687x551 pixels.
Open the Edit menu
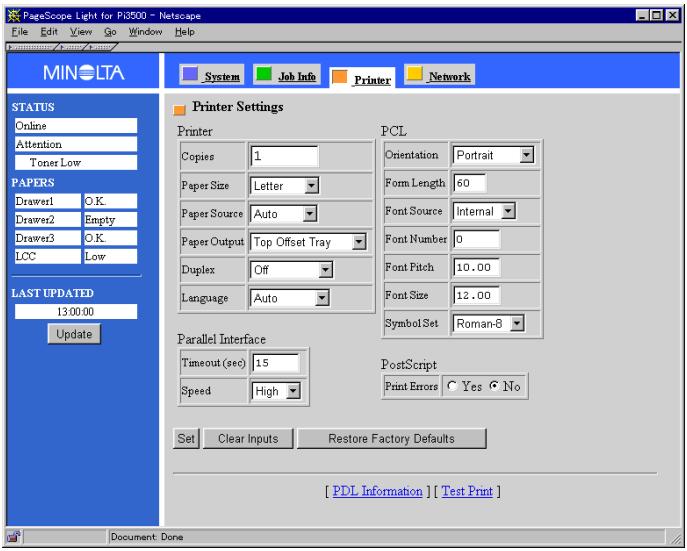[49, 32]
